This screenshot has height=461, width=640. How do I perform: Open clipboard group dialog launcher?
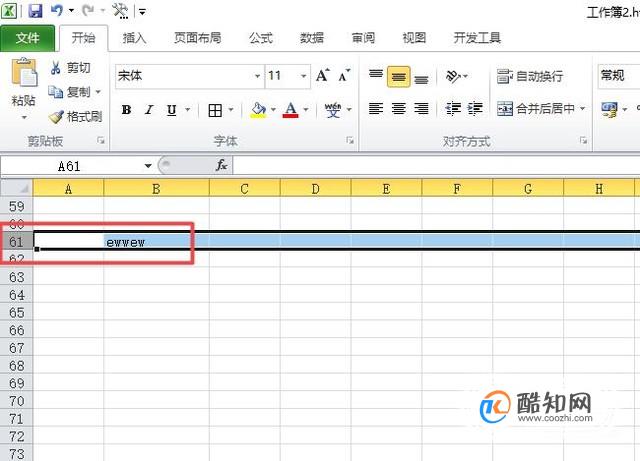100,141
